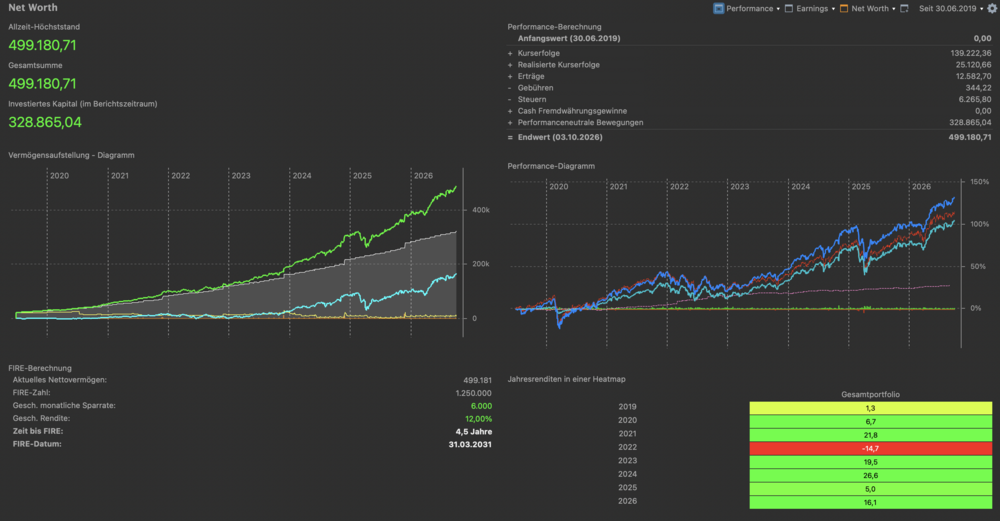Edit the FIRE-Zahl value 1.250.000
Image resolution: width=1000 pixels, height=521 pixels.
tap(473, 393)
